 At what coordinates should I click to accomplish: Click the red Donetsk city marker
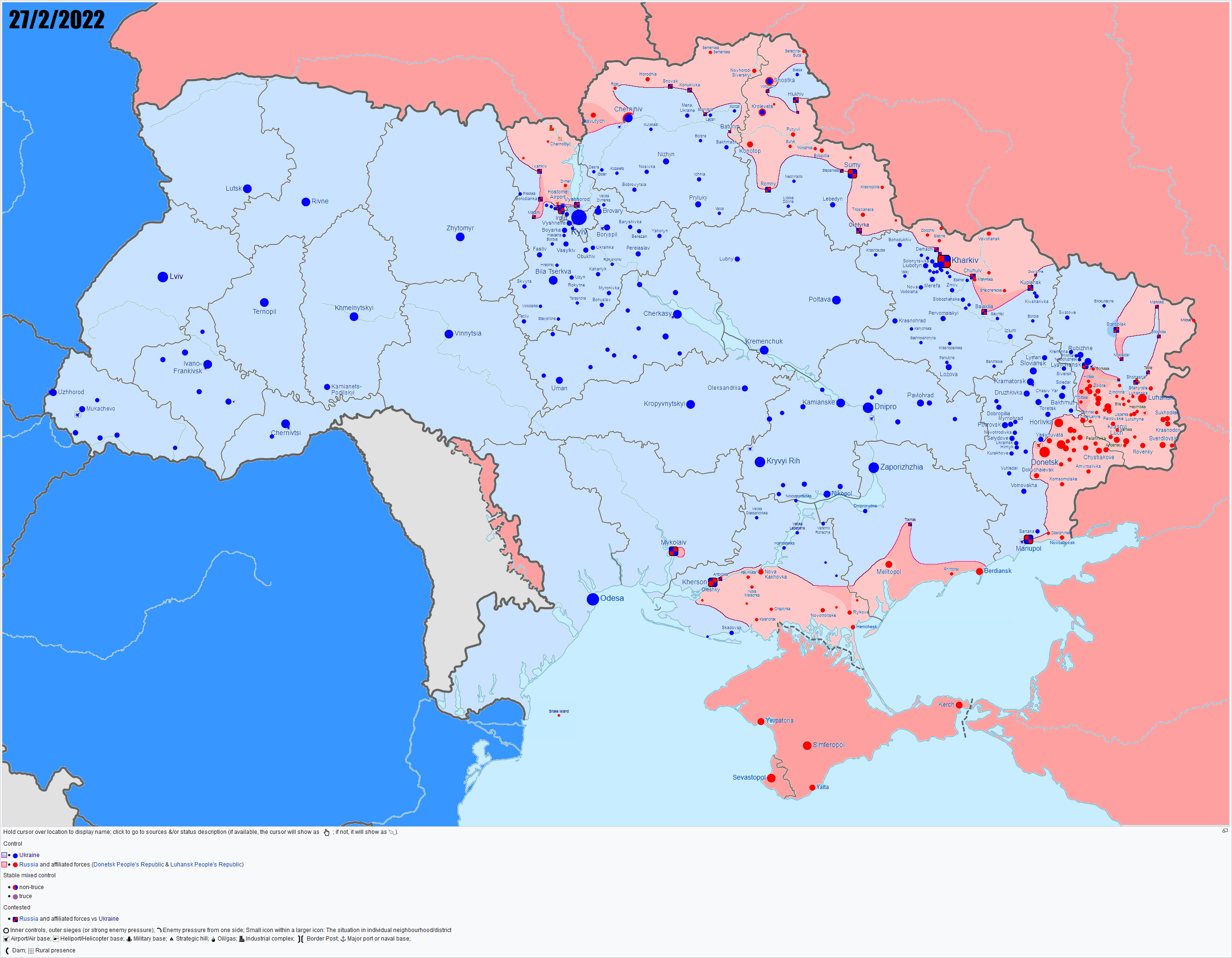[x=1044, y=452]
